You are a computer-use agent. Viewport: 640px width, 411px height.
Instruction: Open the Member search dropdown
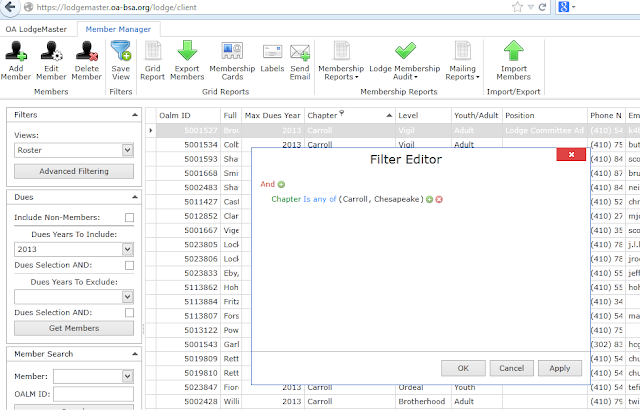(127, 376)
